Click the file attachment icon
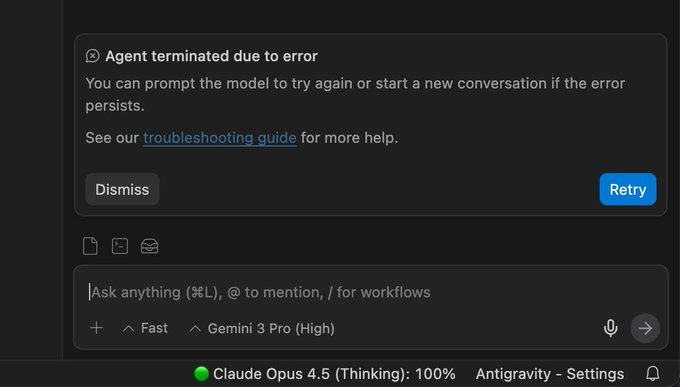The image size is (680, 387). click(x=90, y=246)
